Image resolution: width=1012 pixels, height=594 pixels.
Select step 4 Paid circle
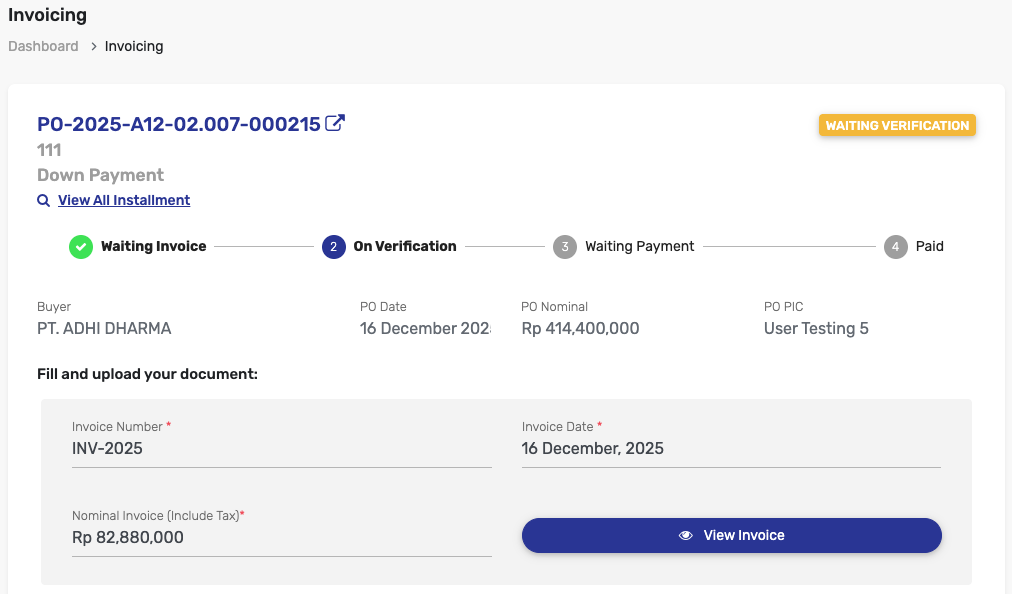point(896,246)
